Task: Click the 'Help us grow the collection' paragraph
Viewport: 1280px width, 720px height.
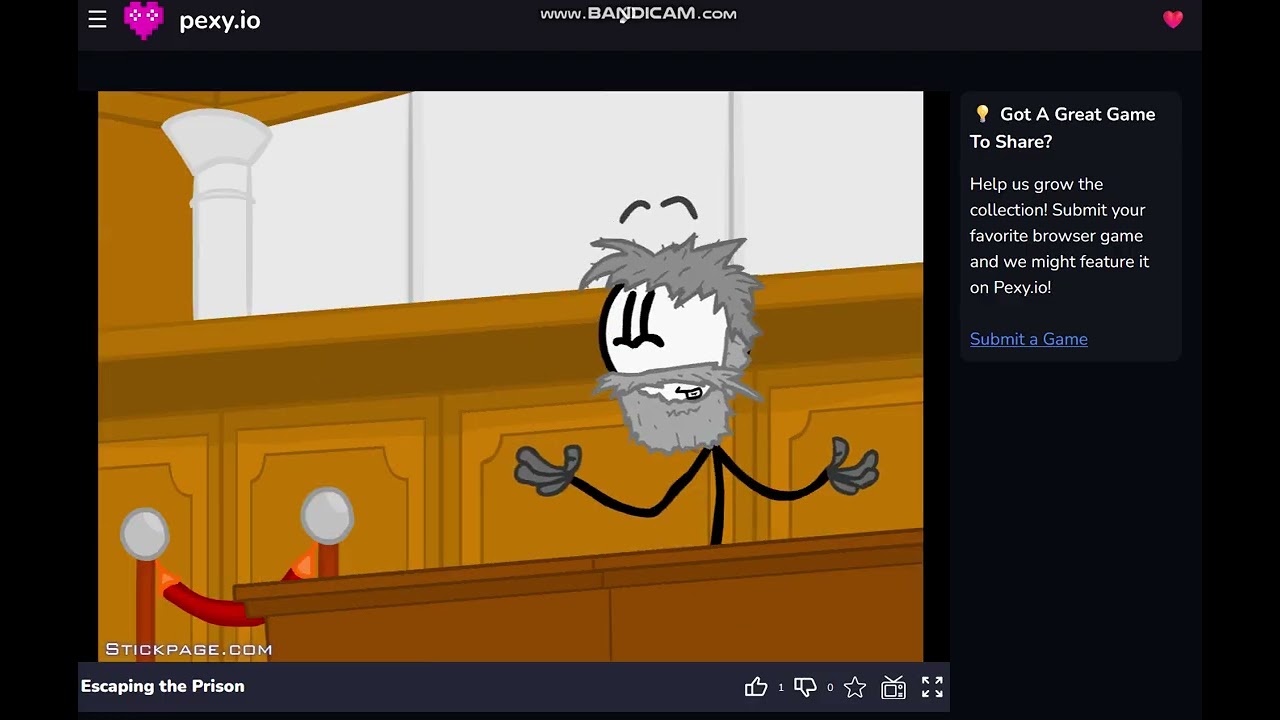Action: [x=1060, y=236]
